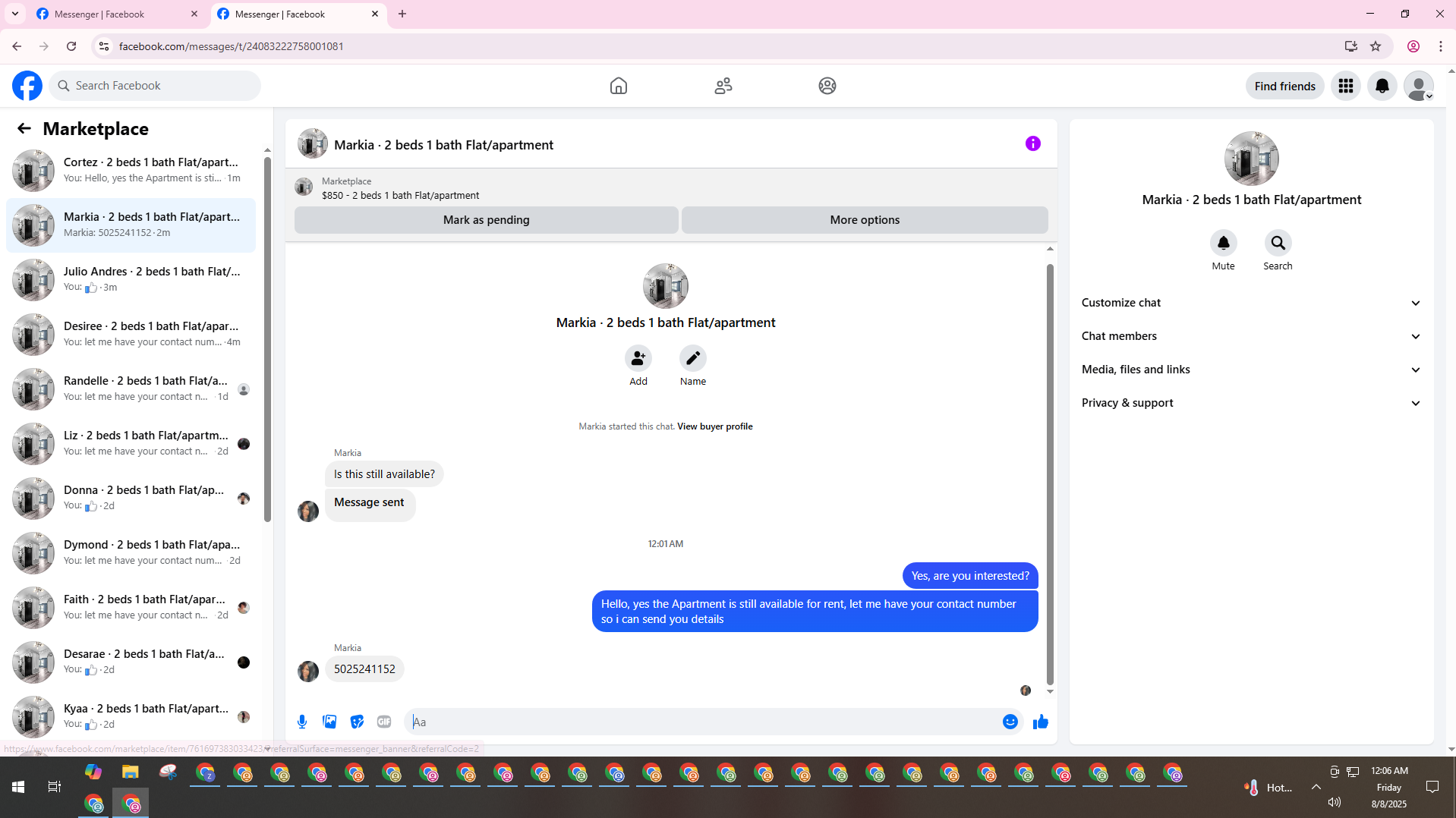Mute this chat with the bell icon
The height and width of the screenshot is (818, 1456).
click(1224, 243)
